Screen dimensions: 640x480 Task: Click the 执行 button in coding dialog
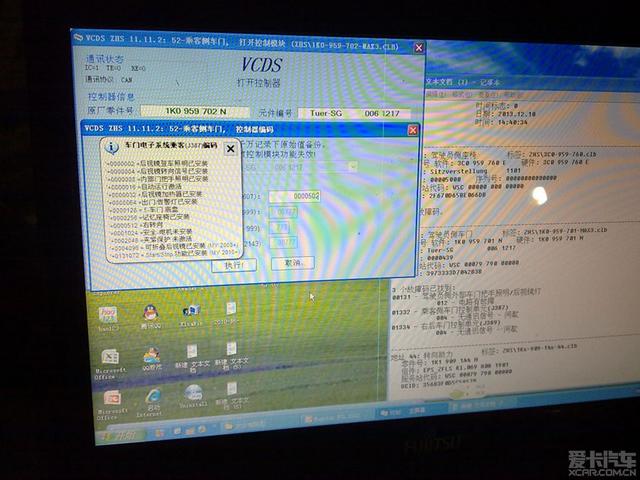(x=234, y=265)
